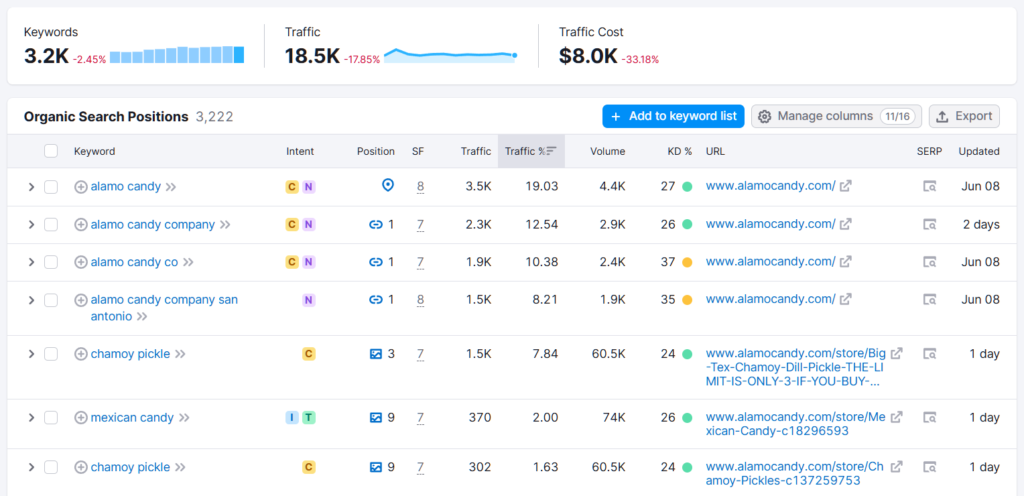
Task: Click plus-circle icon next to 'mexican candy'
Action: click(x=81, y=418)
